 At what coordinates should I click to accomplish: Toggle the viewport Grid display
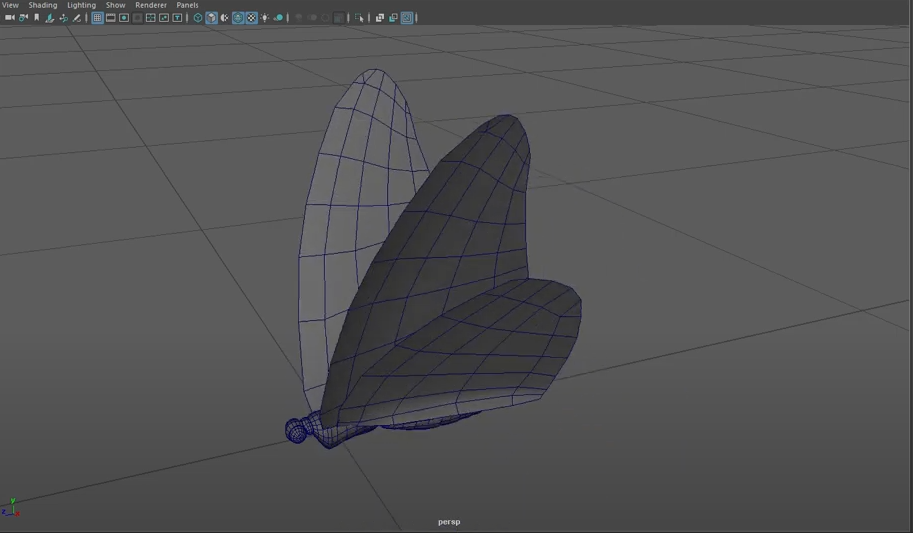click(98, 18)
